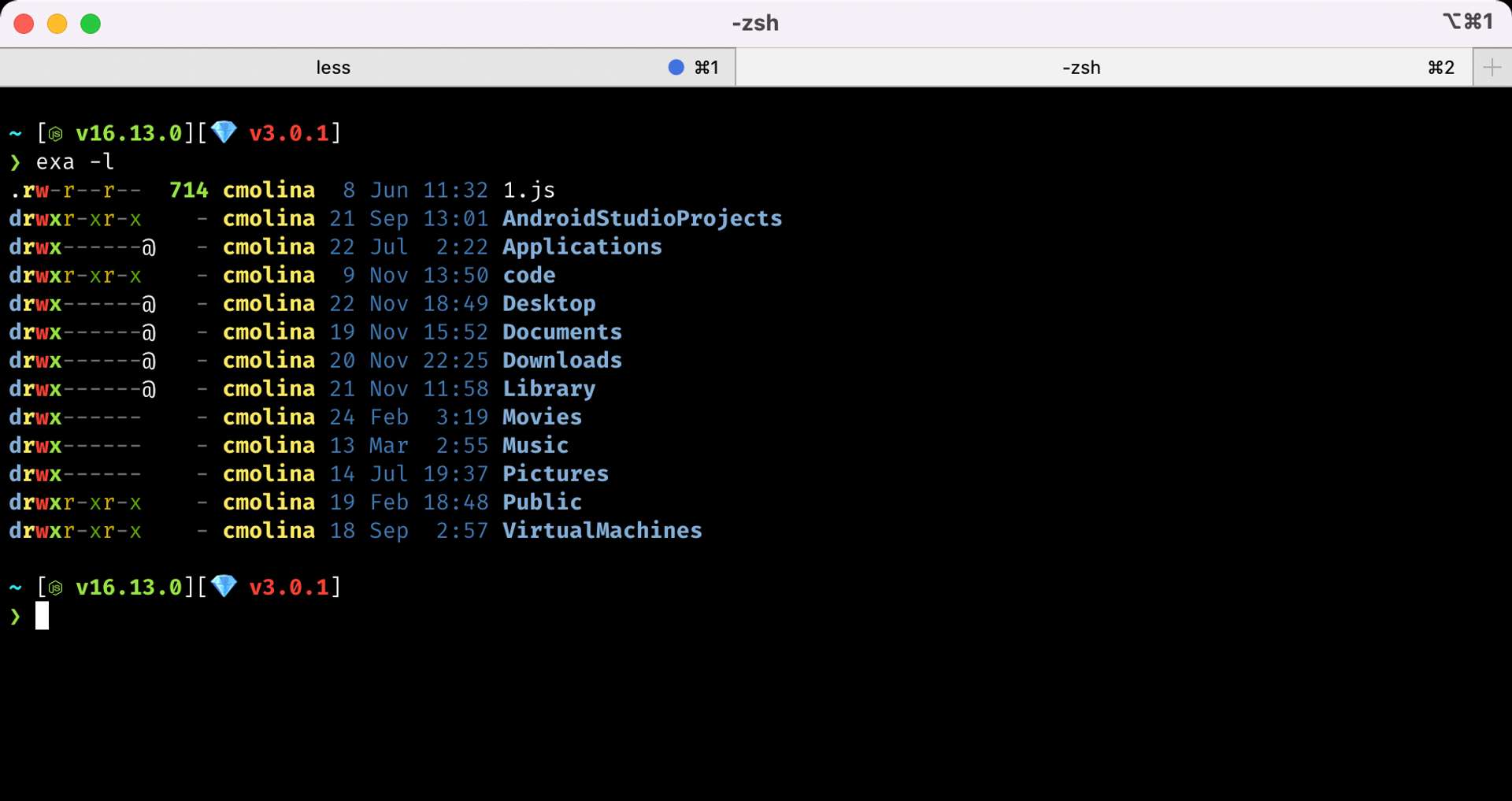1512x801 pixels.
Task: Switch to the less tab
Action: point(333,68)
